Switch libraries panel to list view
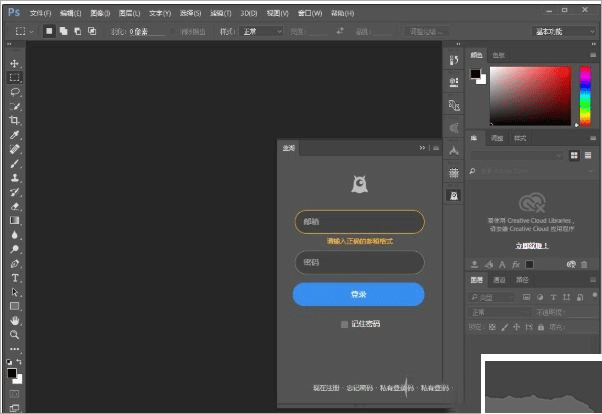This screenshot has width=602, height=414. (587, 155)
